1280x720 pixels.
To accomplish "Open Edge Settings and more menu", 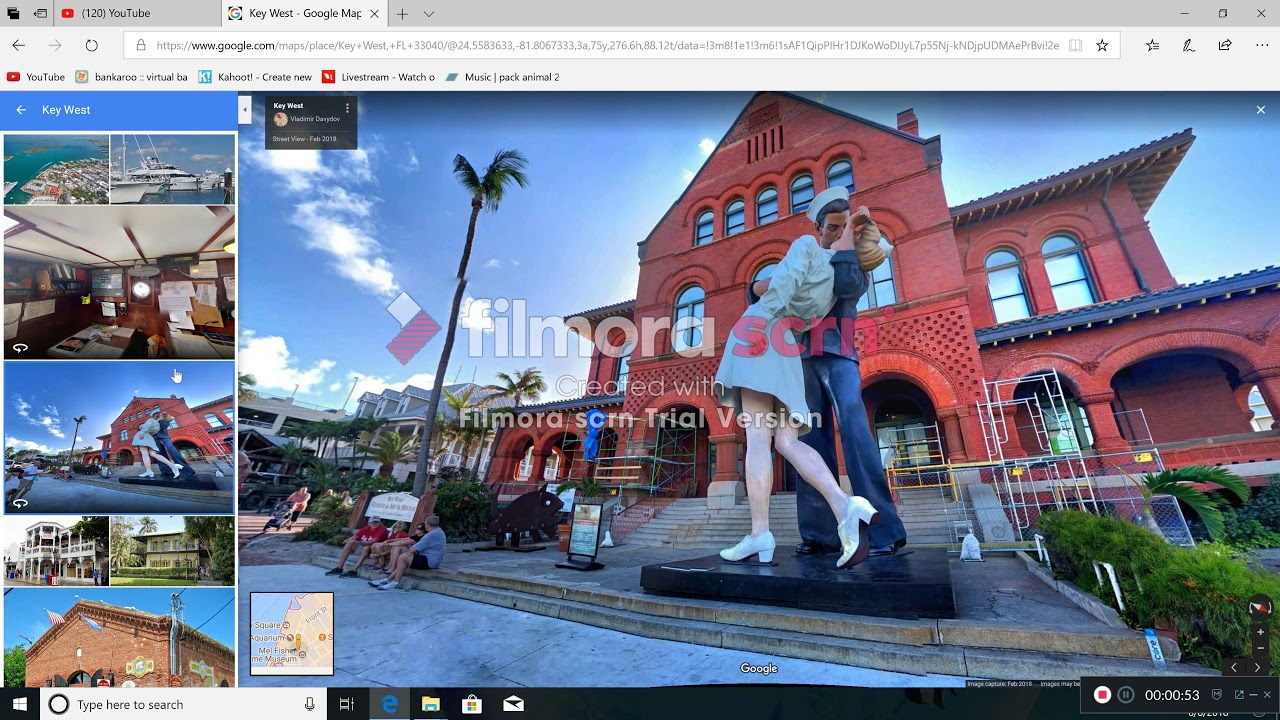I will tap(1261, 45).
